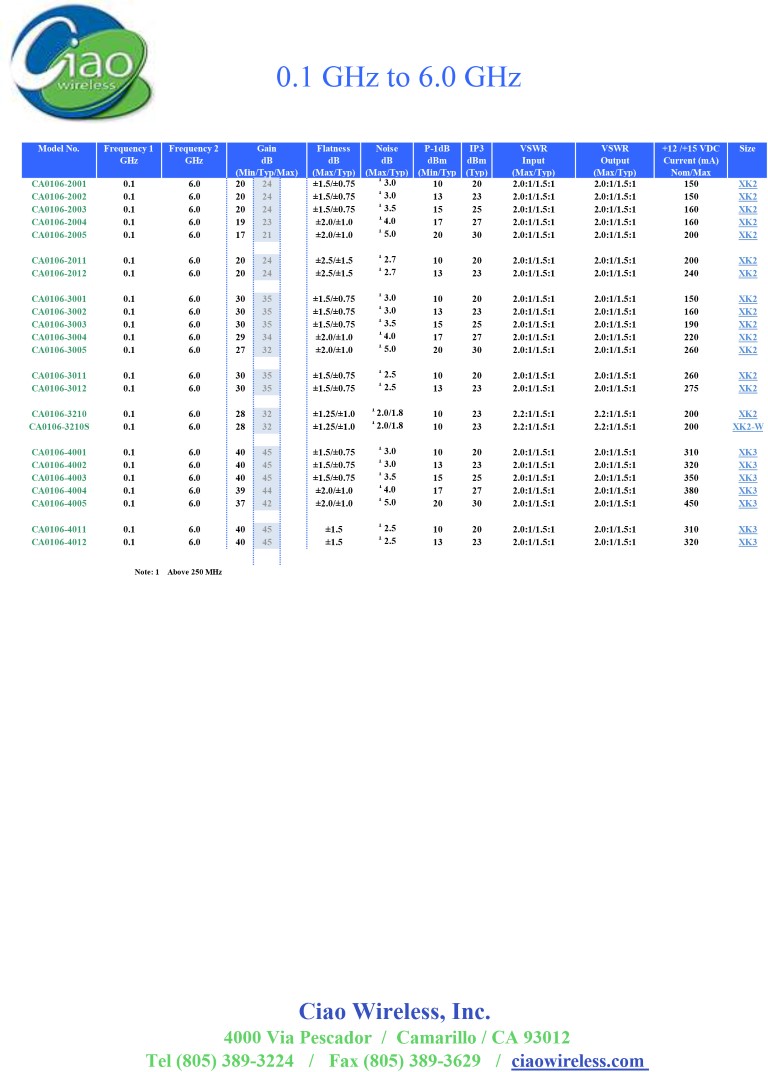Open XK2 size link for CA0106-2001
The height and width of the screenshot is (1072, 768).
pos(747,184)
